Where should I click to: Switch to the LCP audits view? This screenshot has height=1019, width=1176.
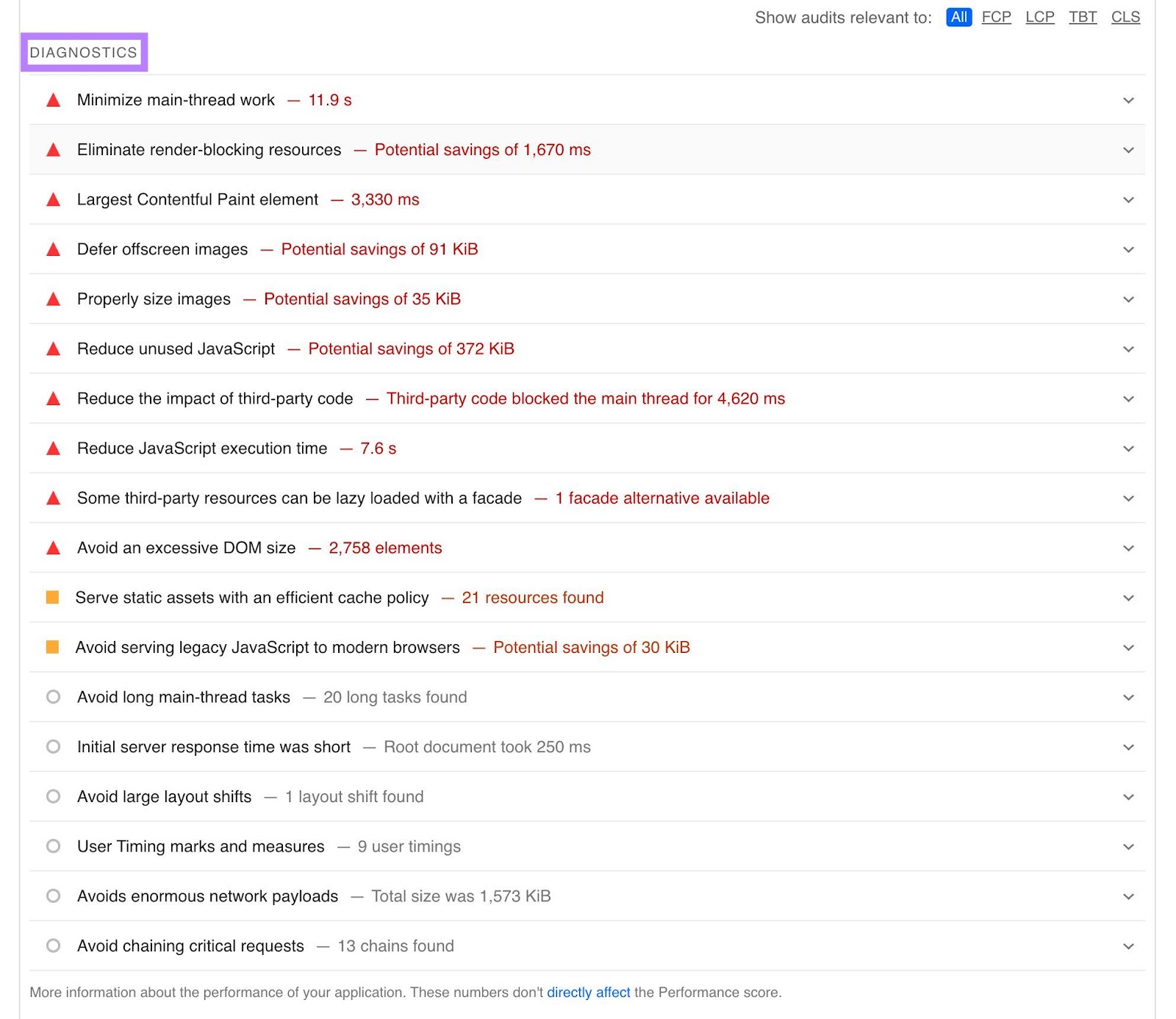[1039, 17]
